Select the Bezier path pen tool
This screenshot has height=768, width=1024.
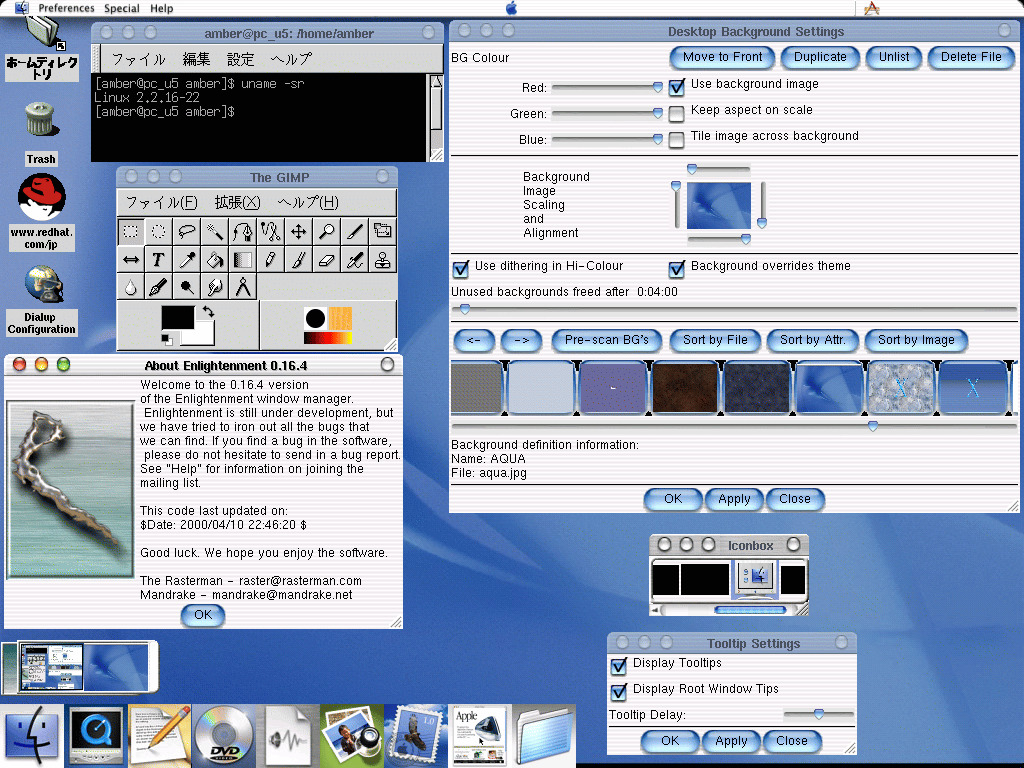click(x=243, y=231)
